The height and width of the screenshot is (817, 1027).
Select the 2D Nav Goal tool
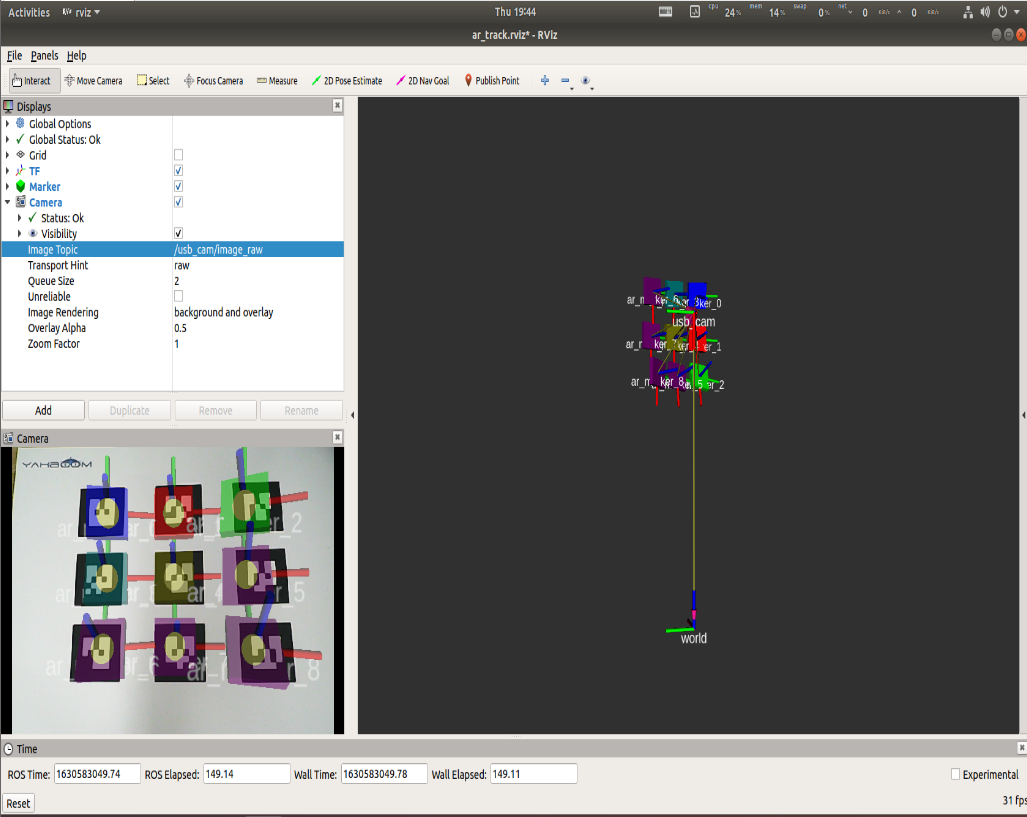[423, 81]
